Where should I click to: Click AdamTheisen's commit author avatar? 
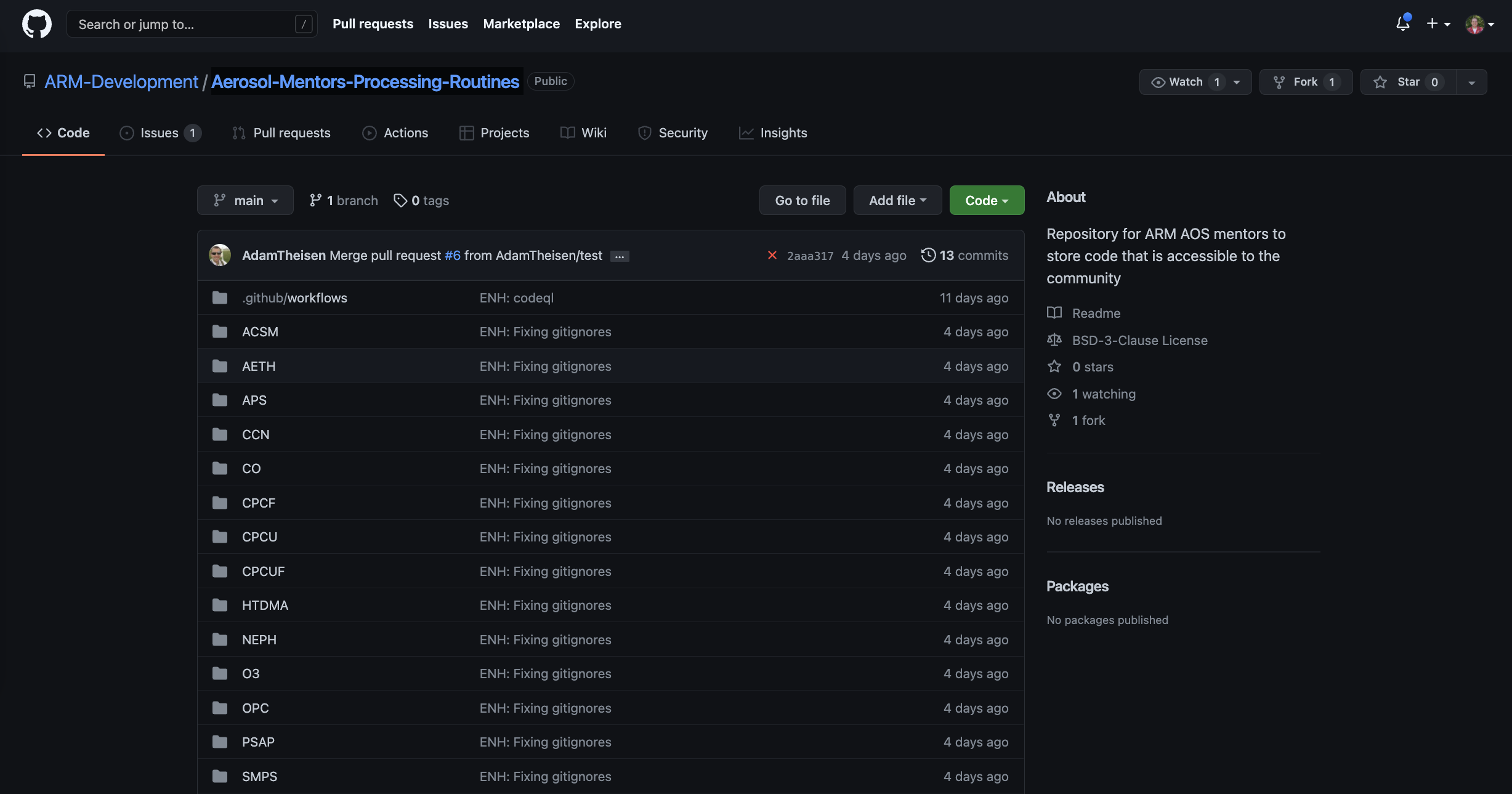pos(220,255)
